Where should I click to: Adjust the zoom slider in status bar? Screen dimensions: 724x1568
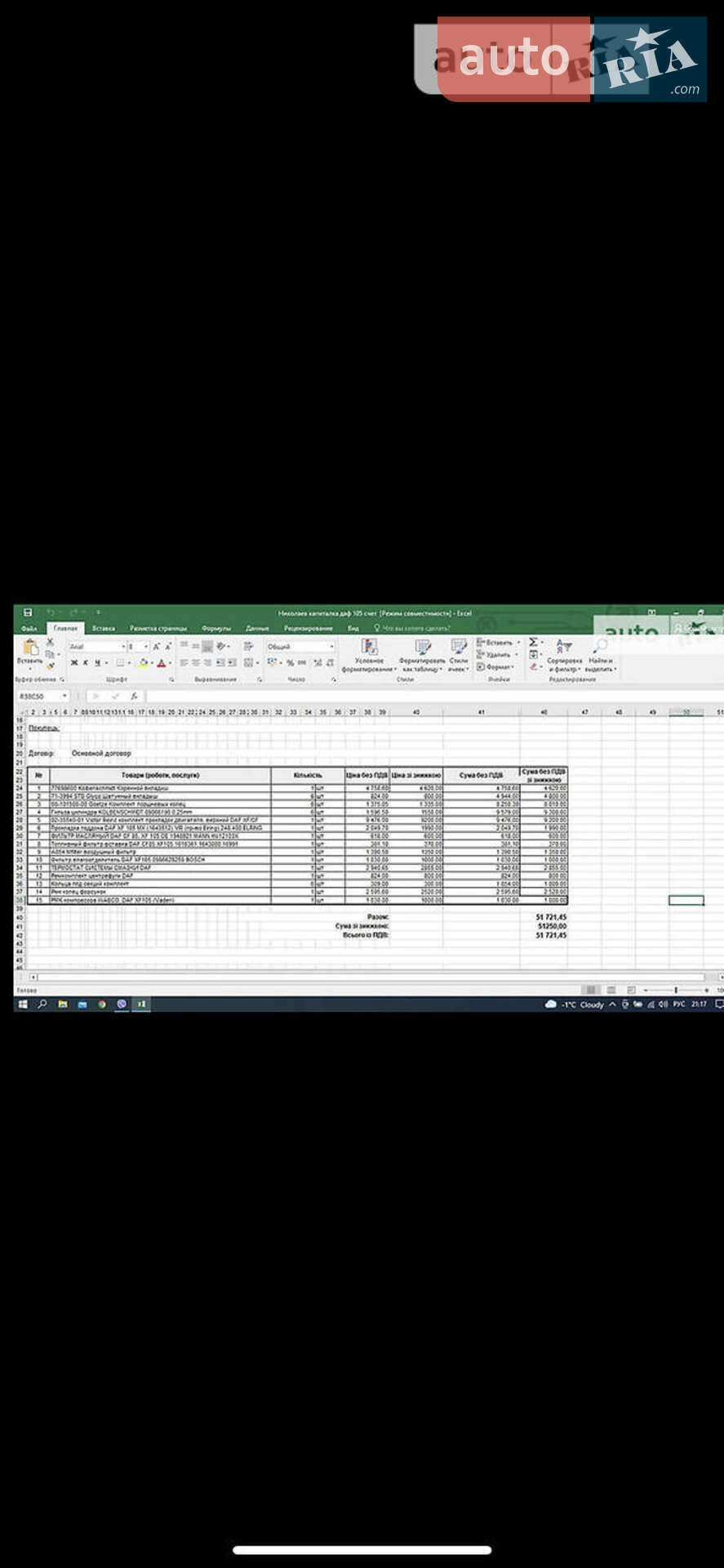coord(675,990)
